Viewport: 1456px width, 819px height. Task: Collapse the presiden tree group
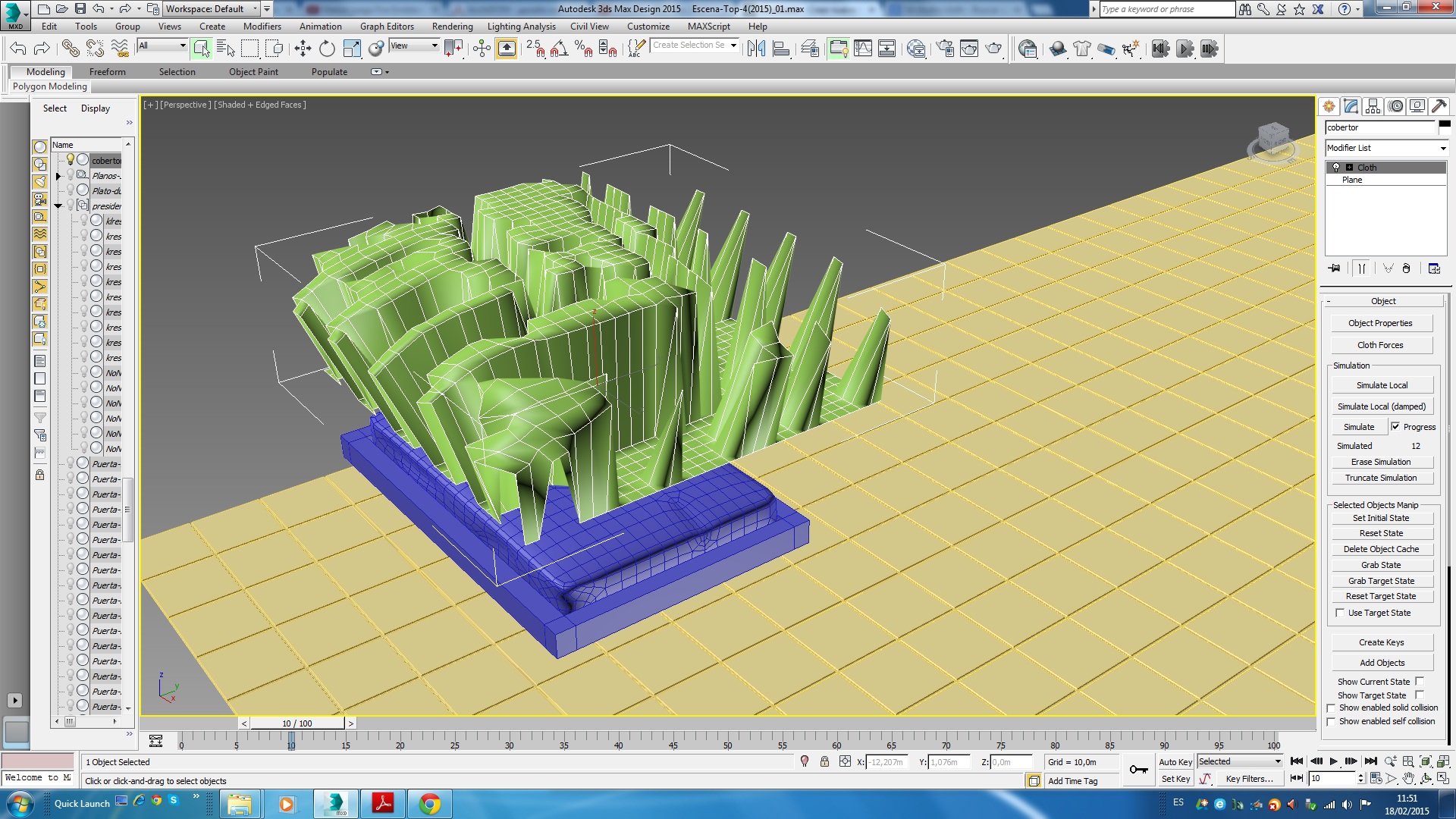[x=58, y=206]
